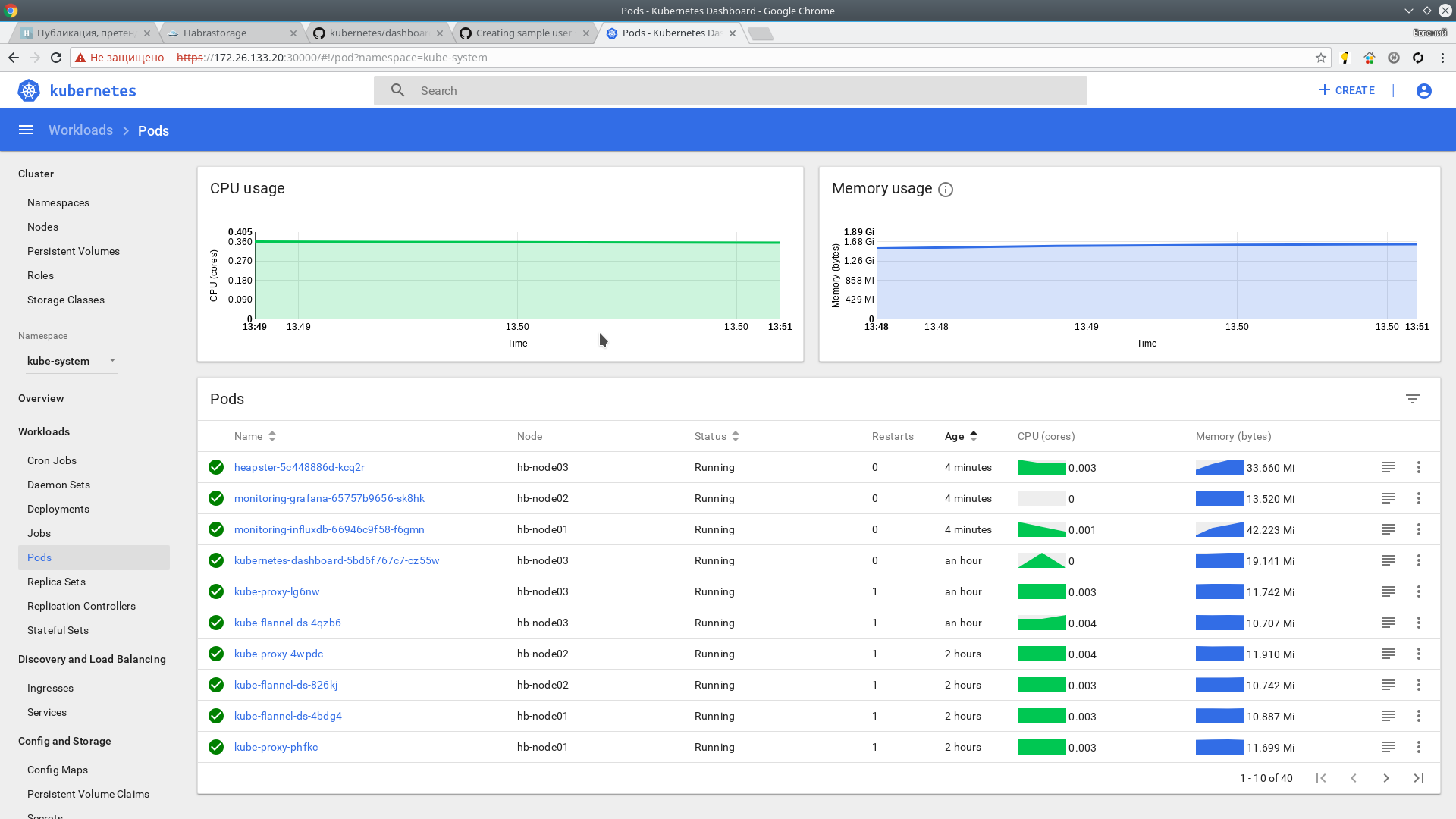Screen dimensions: 1456x819
Task: Bookmark page with the star icon
Action: pyautogui.click(x=1322, y=58)
